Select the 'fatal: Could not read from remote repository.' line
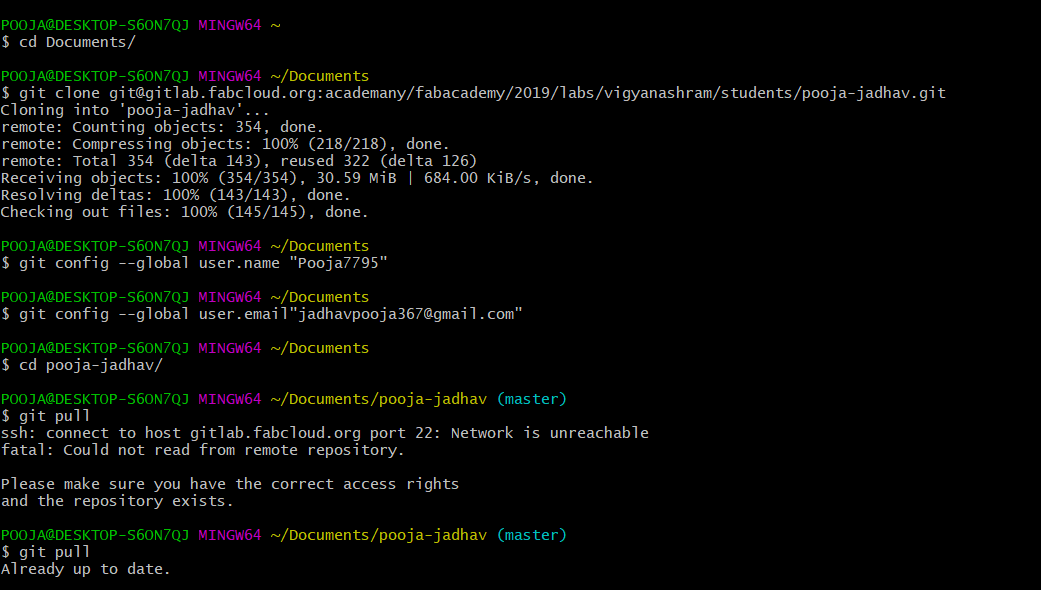Viewport: 1041px width, 590px height. [202, 450]
